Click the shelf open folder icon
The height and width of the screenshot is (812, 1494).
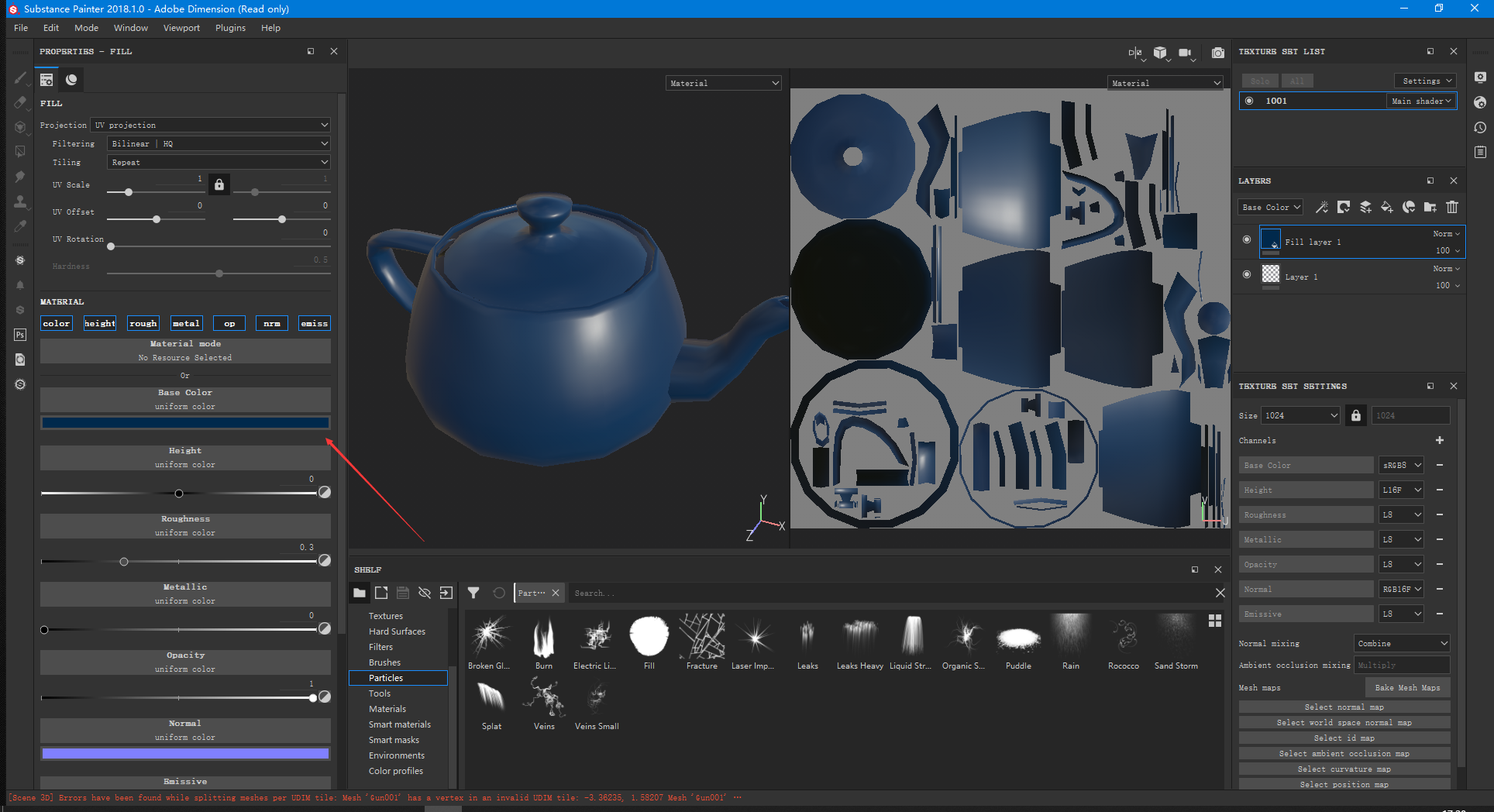point(360,593)
